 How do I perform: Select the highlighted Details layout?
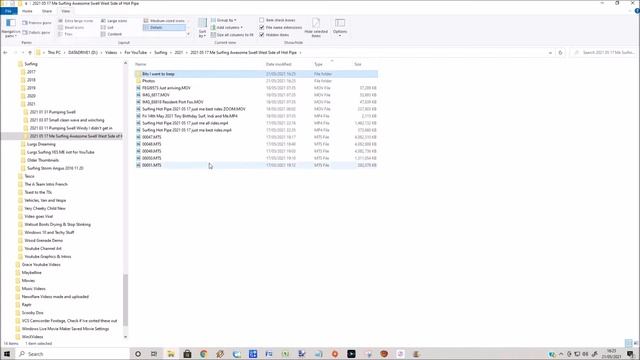(164, 27)
